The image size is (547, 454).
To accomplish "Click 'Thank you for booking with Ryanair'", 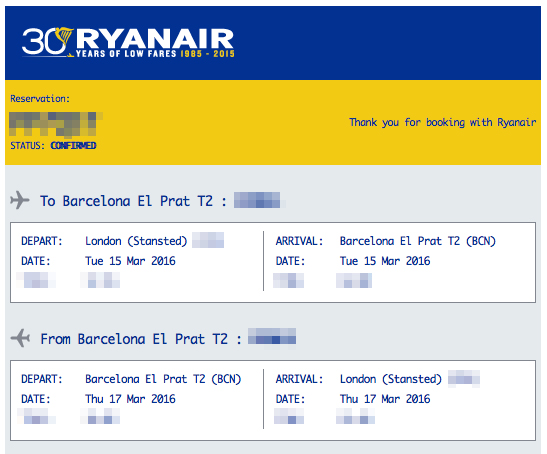I will [x=443, y=122].
